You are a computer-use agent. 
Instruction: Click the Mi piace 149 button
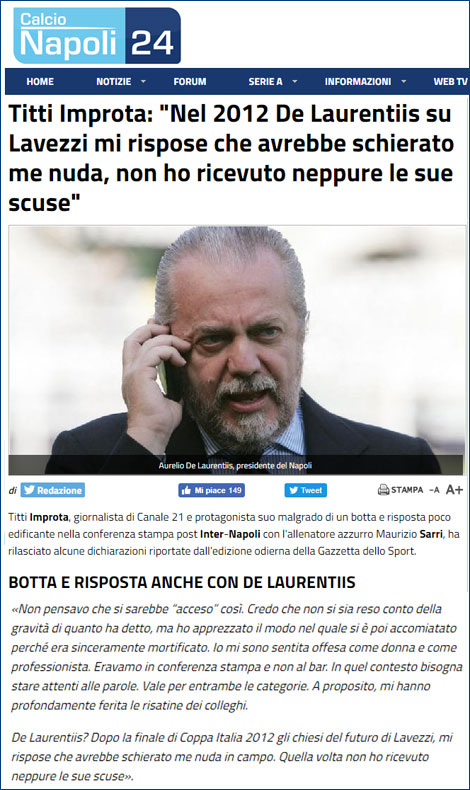(212, 490)
